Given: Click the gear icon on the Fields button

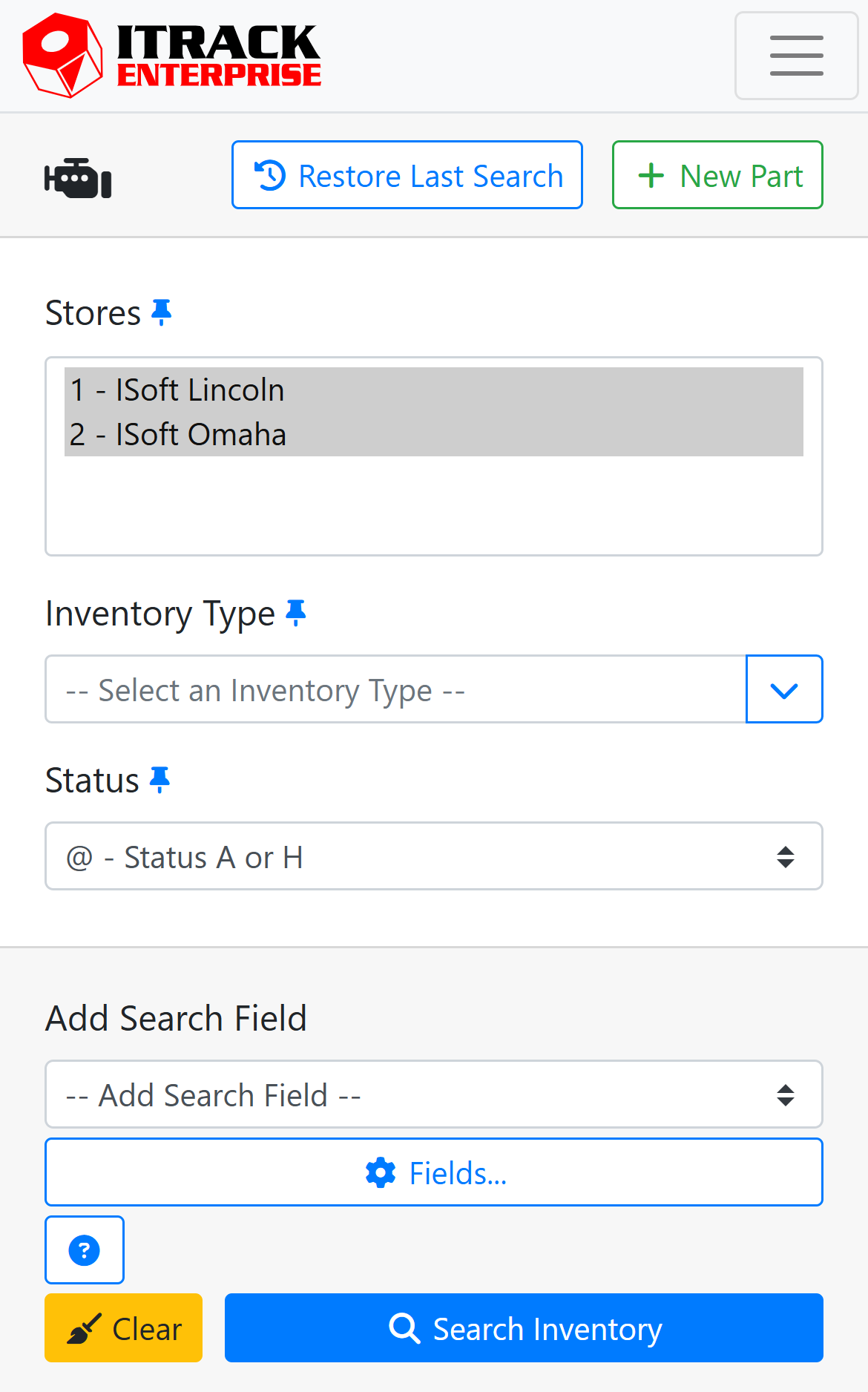Looking at the screenshot, I should click(380, 1172).
